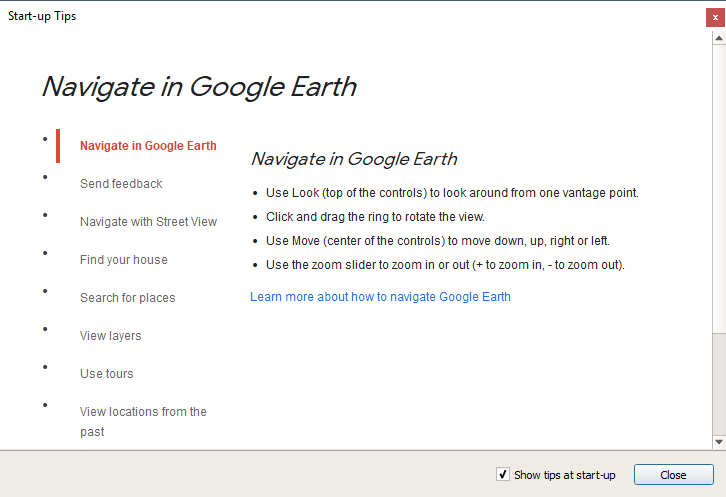Select the View layers tip

(111, 336)
